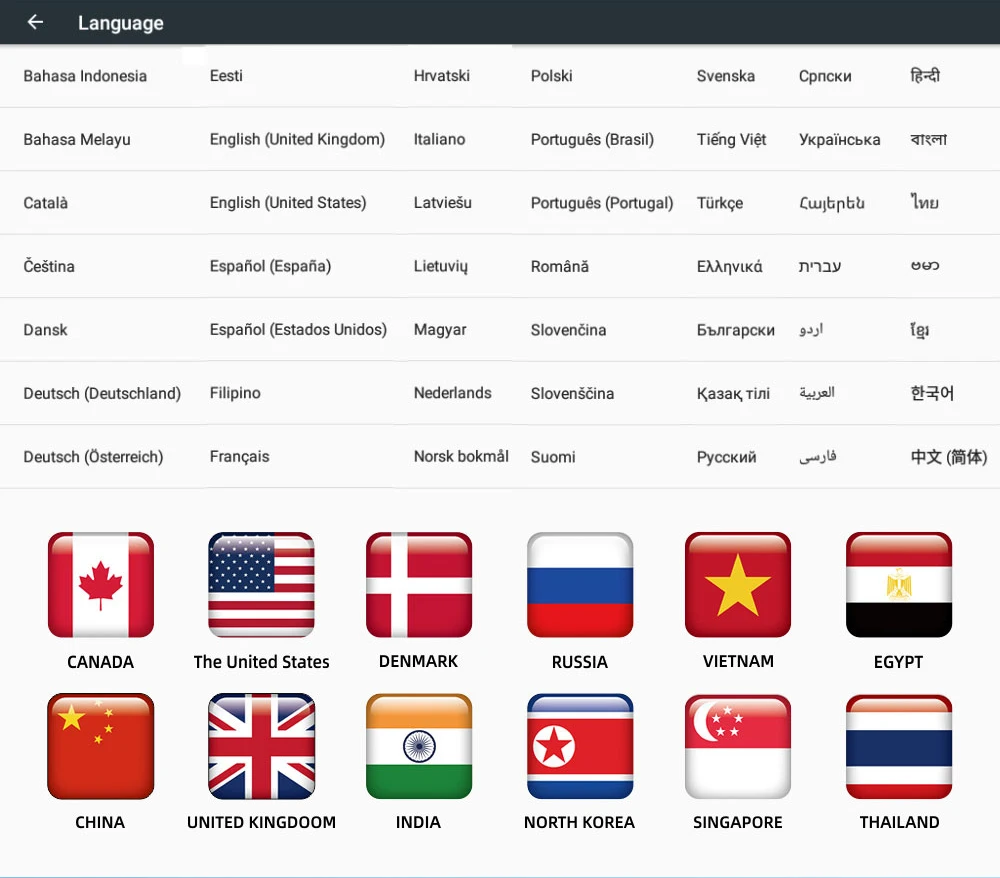Select Հայերեն language
The width and height of the screenshot is (1000, 878).
[x=832, y=203]
